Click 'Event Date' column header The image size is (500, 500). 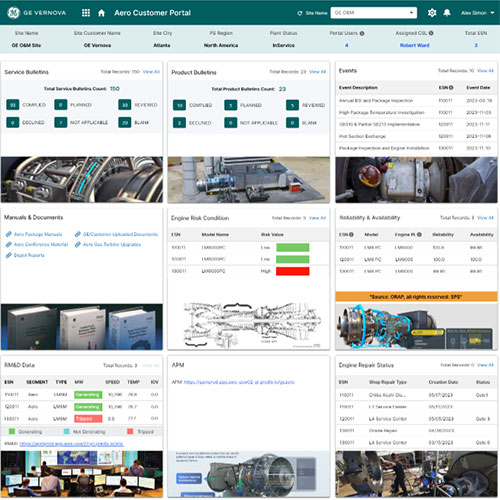click(x=478, y=87)
